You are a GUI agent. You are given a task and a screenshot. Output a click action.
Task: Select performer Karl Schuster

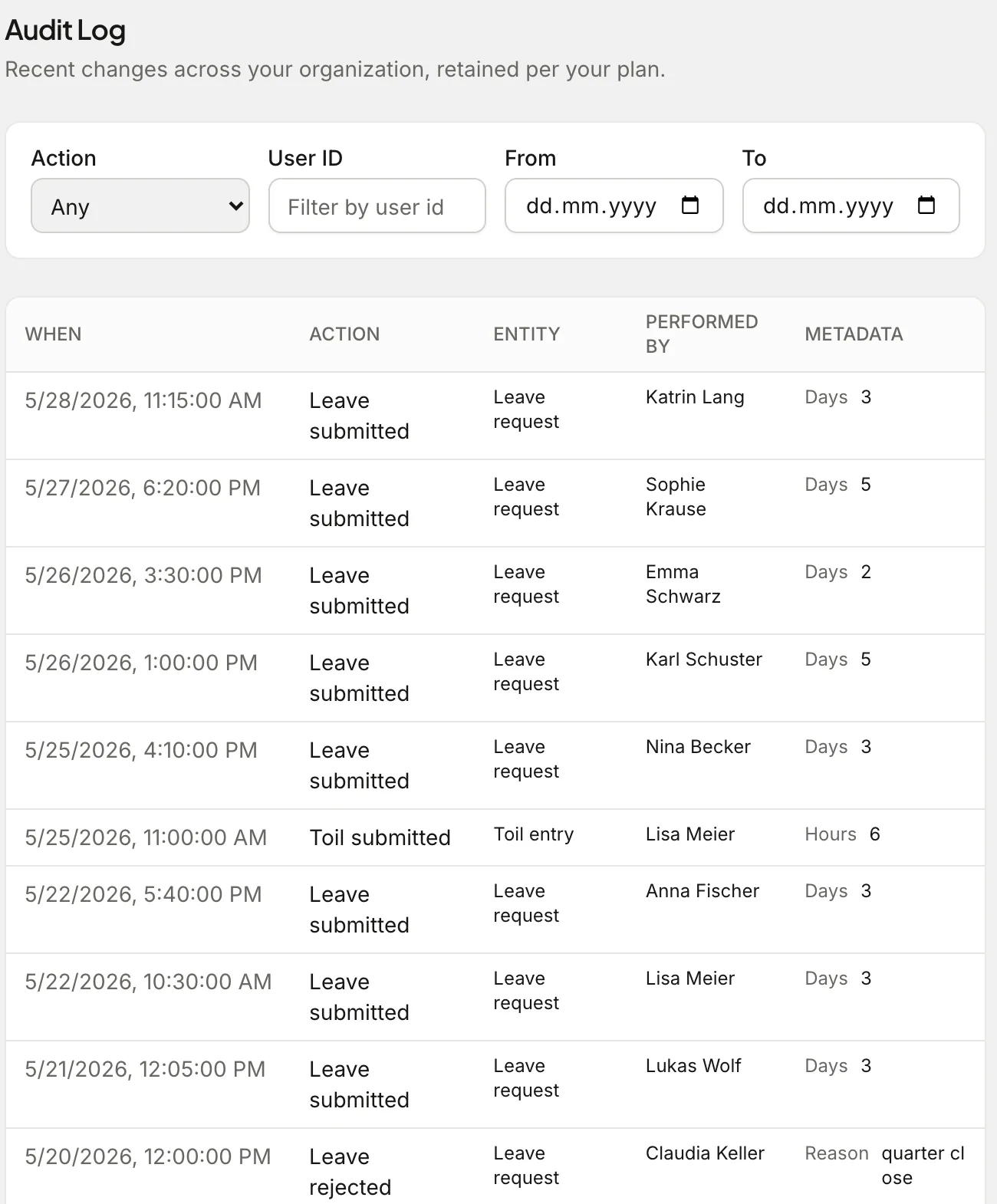(x=704, y=660)
